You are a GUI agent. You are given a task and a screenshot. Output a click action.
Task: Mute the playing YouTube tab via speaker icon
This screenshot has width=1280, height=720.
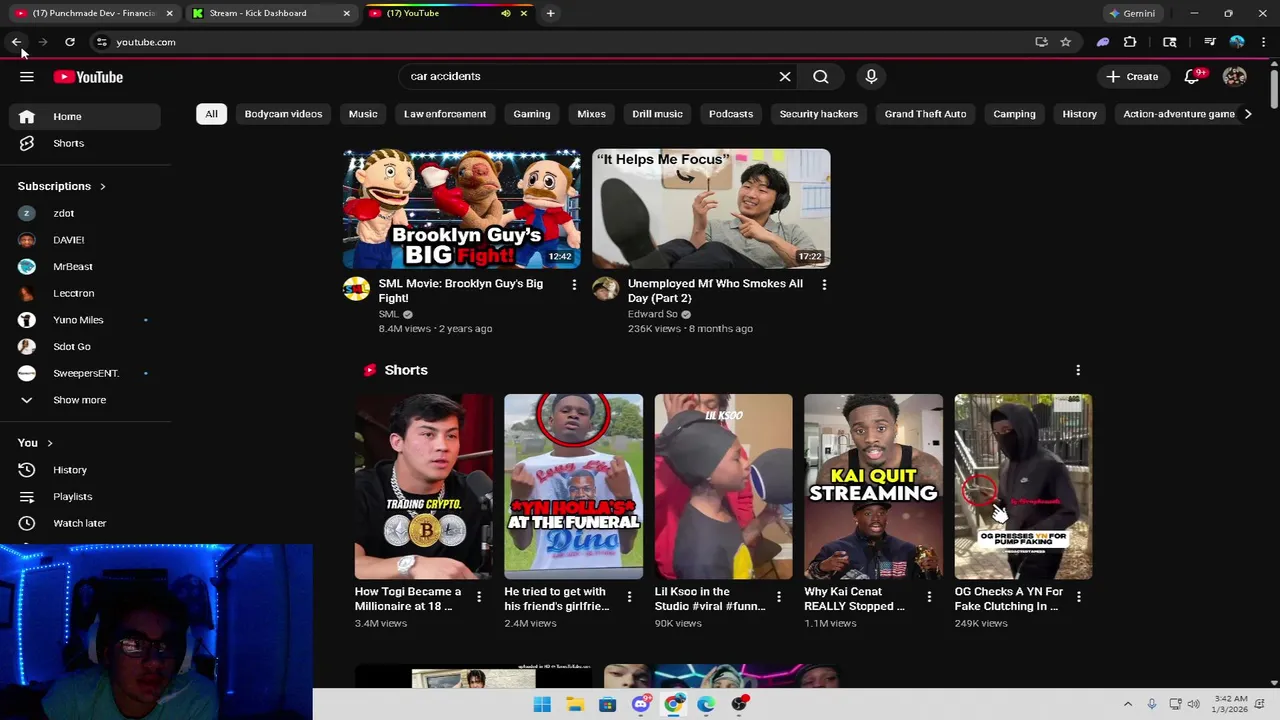505,13
